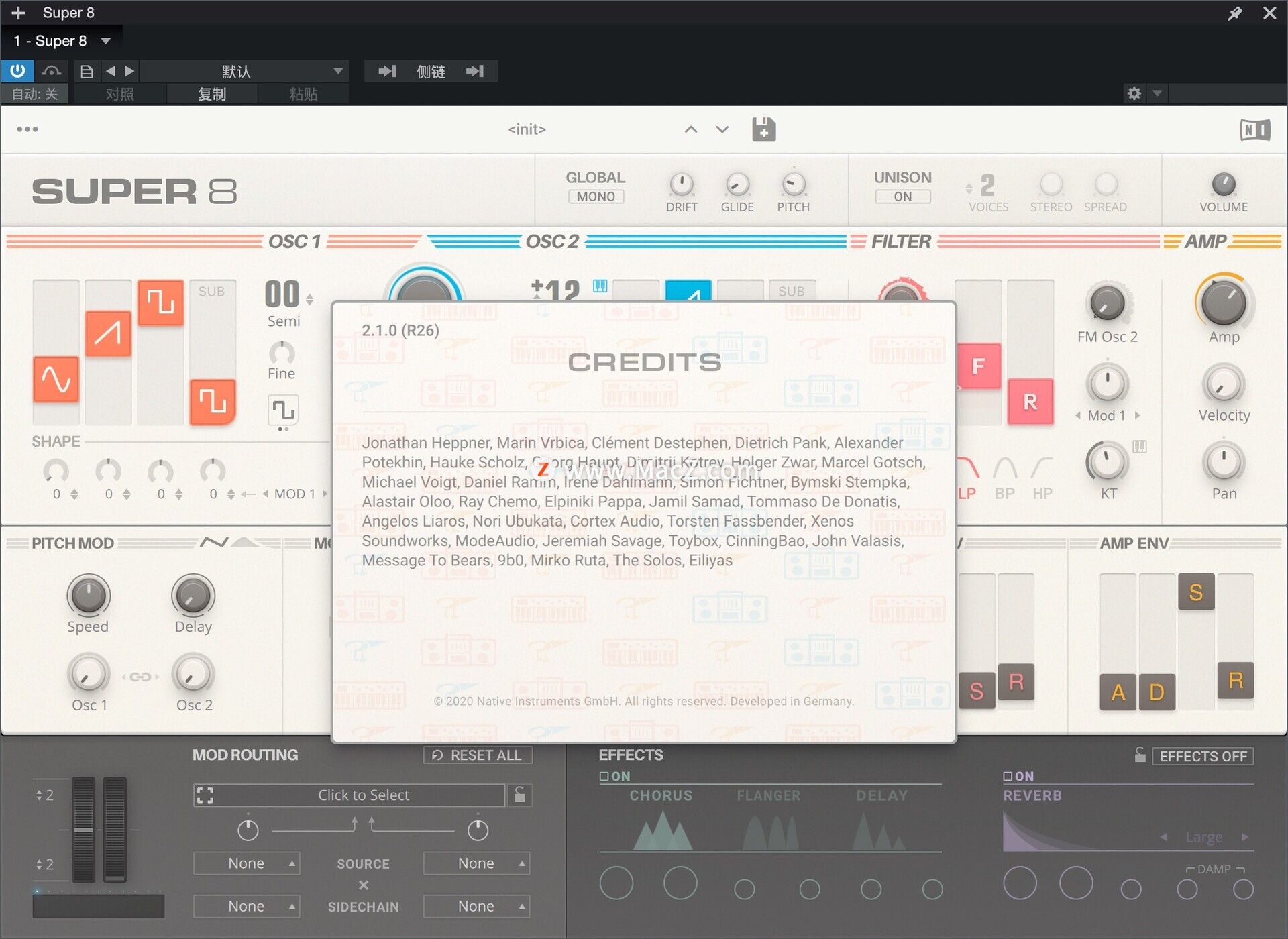This screenshot has height=939, width=1288.
Task: Open the gear settings icon
Action: pos(1134,93)
